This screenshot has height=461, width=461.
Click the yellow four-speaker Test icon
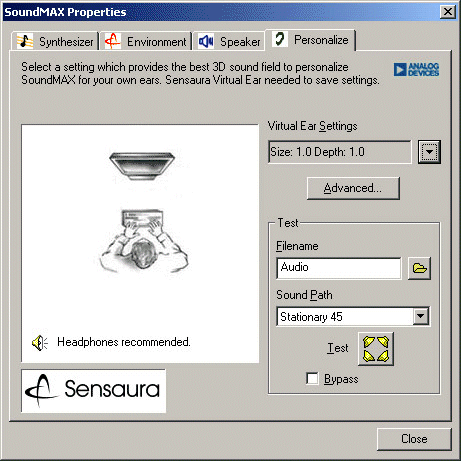(x=376, y=349)
